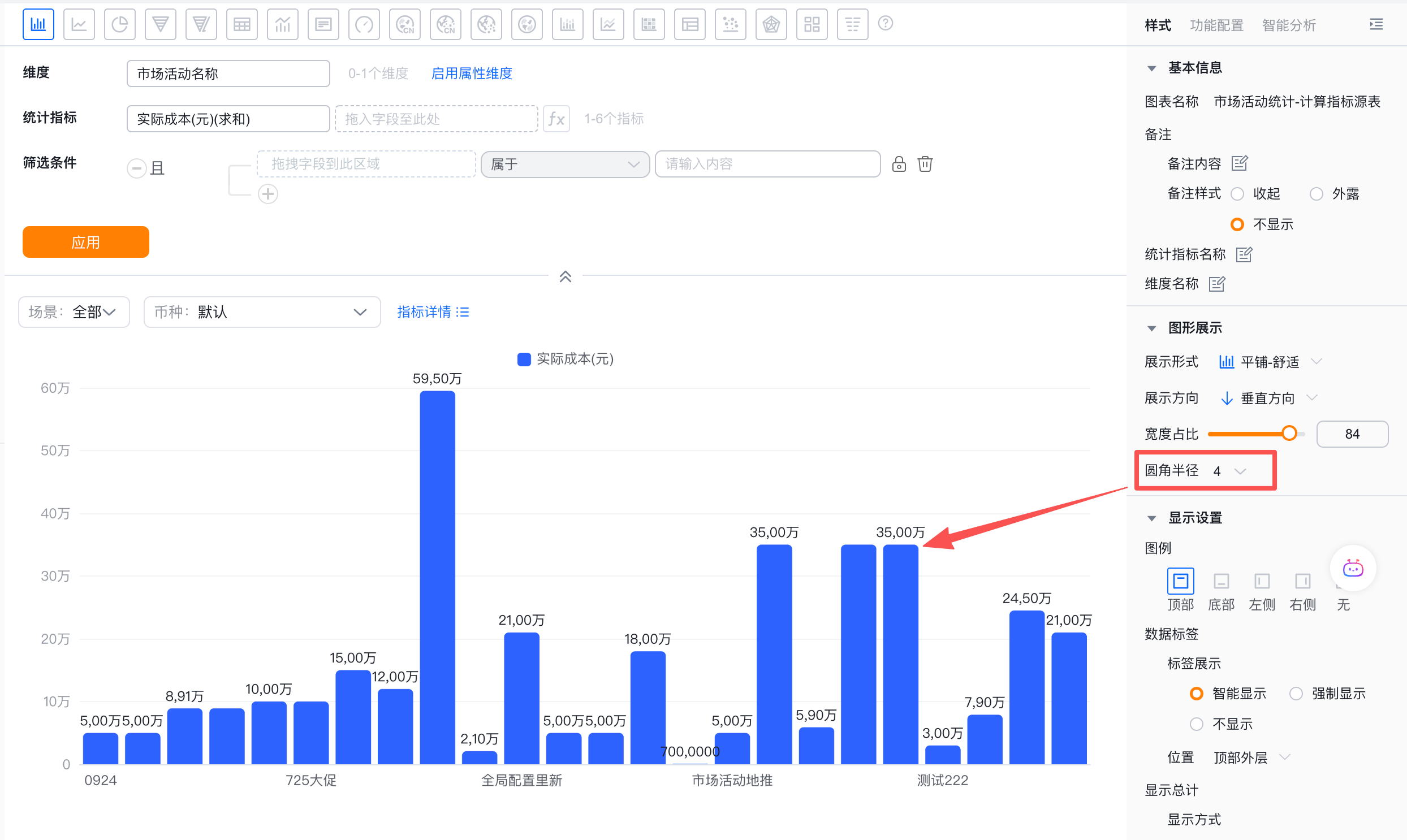Delete filter condition with trash icon
Image resolution: width=1407 pixels, height=840 pixels.
(x=925, y=164)
